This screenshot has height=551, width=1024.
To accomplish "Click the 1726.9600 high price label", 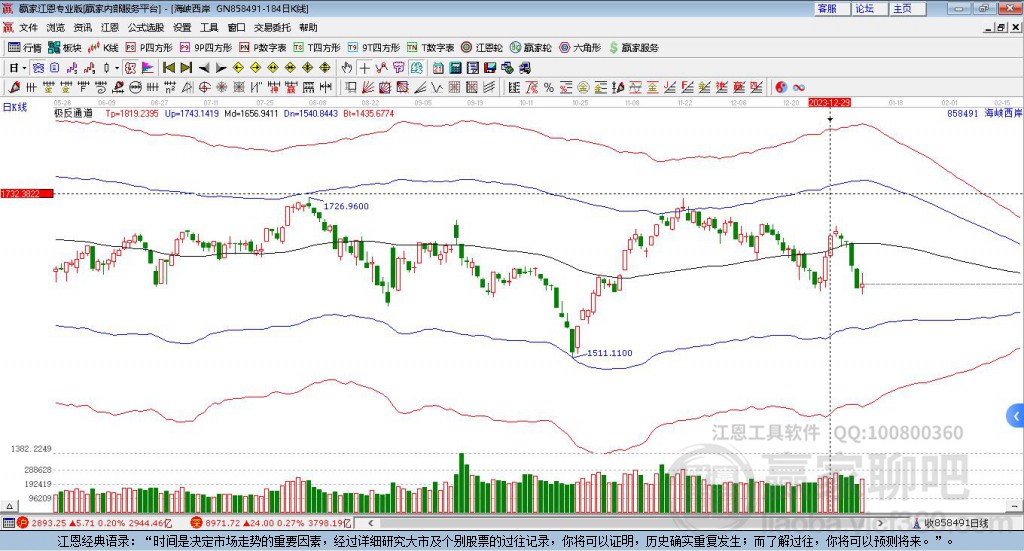I will tap(346, 206).
